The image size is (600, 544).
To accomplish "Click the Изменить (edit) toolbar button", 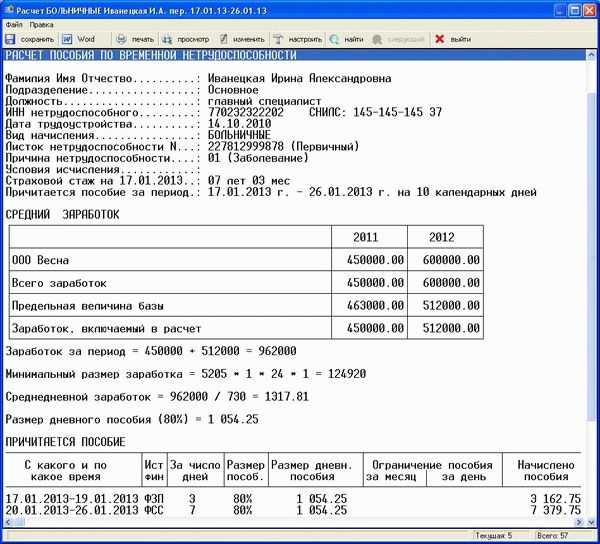I will coord(242,39).
